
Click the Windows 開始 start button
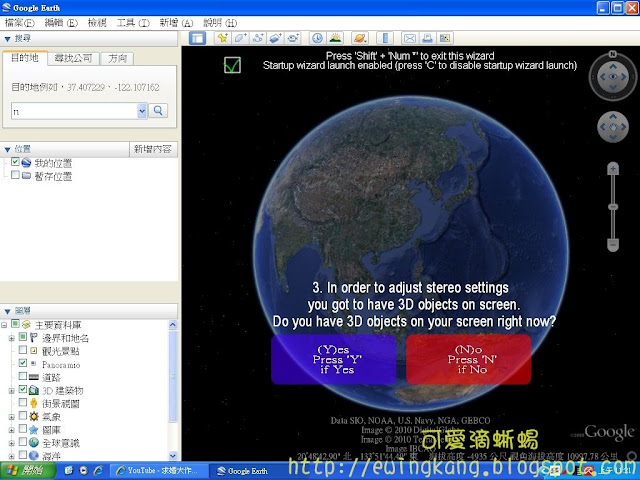click(x=27, y=471)
